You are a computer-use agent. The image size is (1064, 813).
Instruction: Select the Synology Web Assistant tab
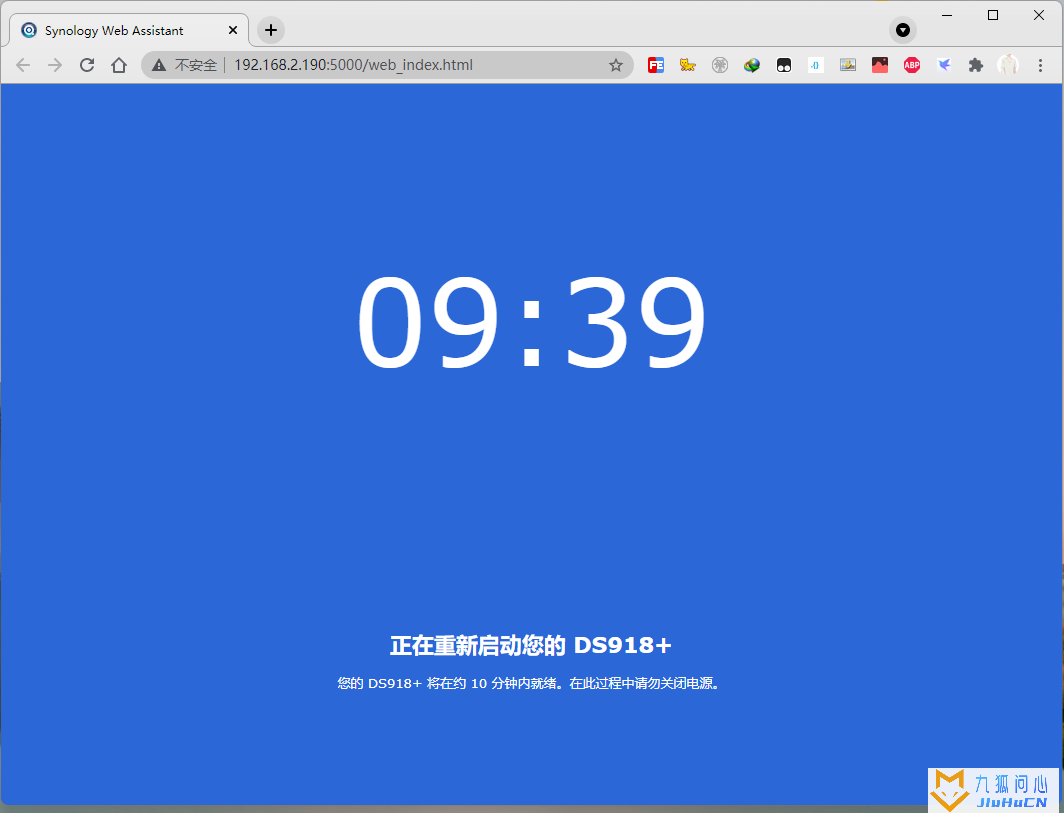coord(129,31)
